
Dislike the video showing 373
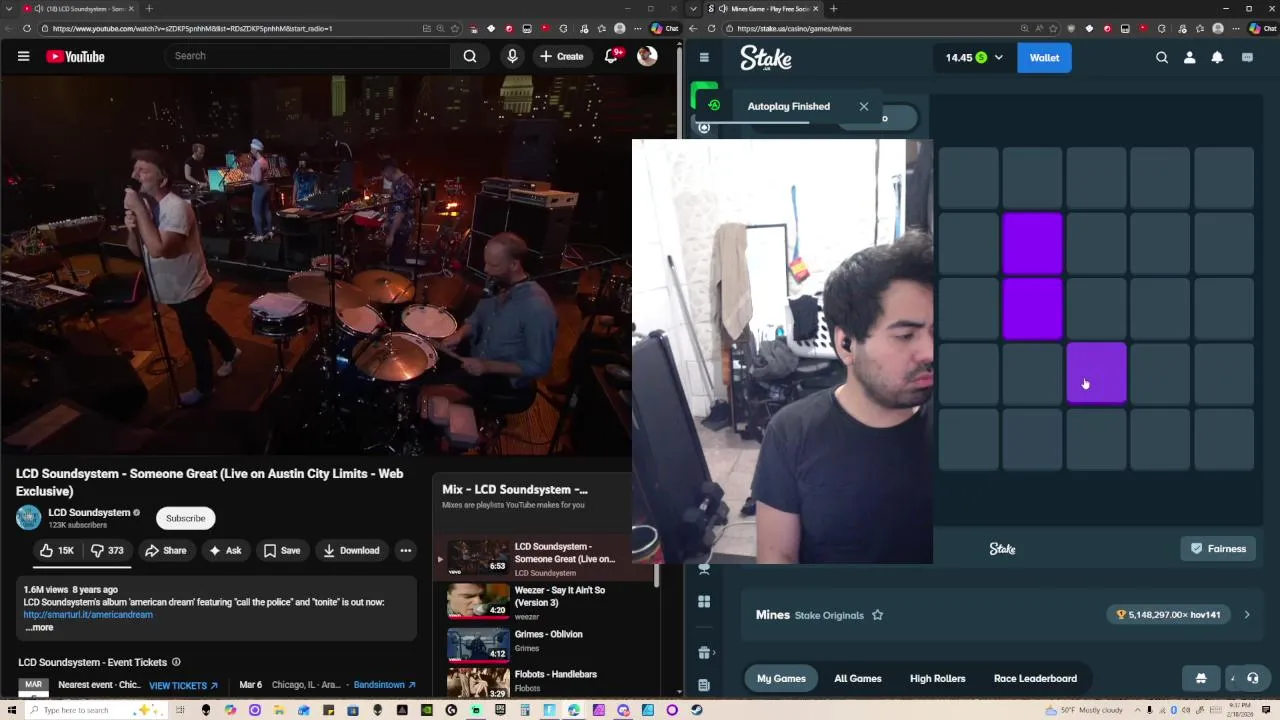click(107, 550)
